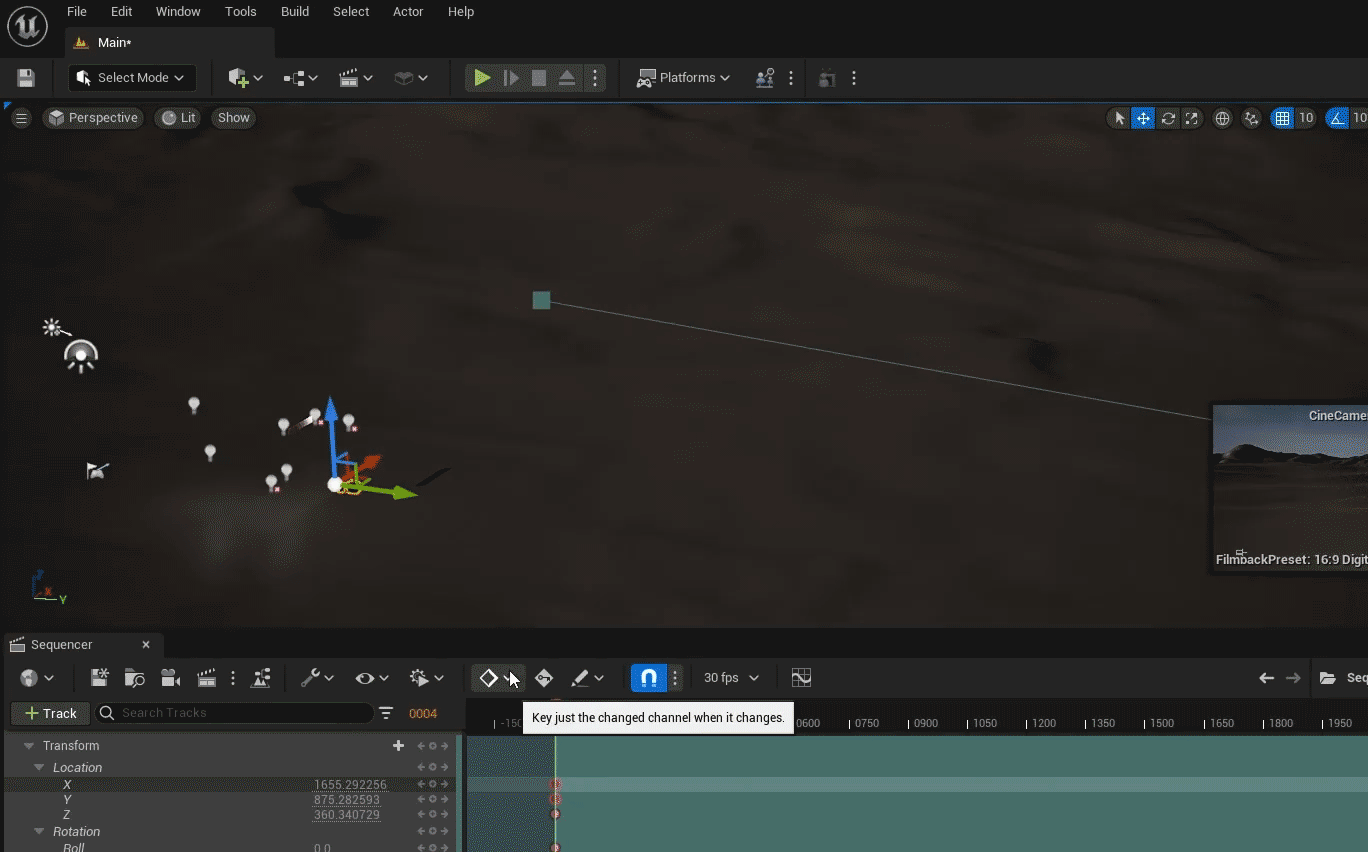Click the render movie clapperboard icon

(x=206, y=677)
